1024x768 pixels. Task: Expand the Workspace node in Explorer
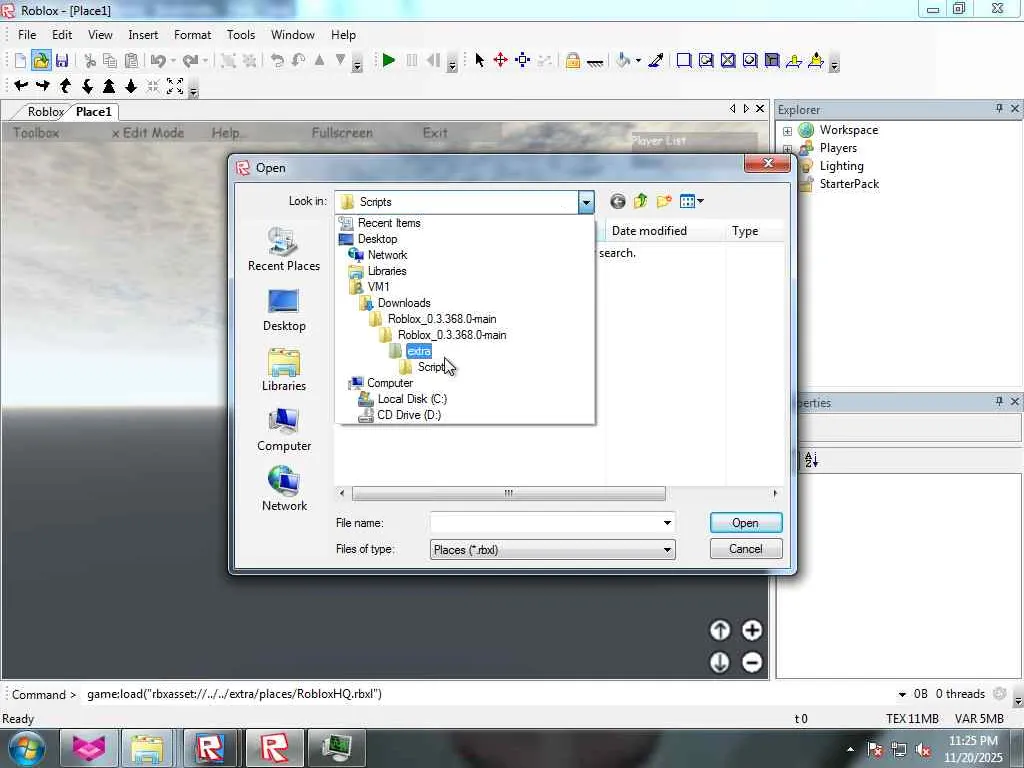788,131
